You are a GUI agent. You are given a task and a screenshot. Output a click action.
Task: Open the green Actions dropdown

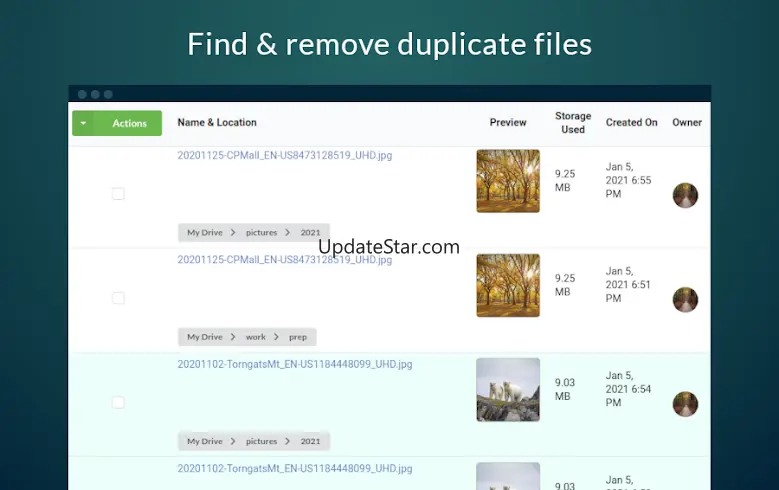point(117,123)
